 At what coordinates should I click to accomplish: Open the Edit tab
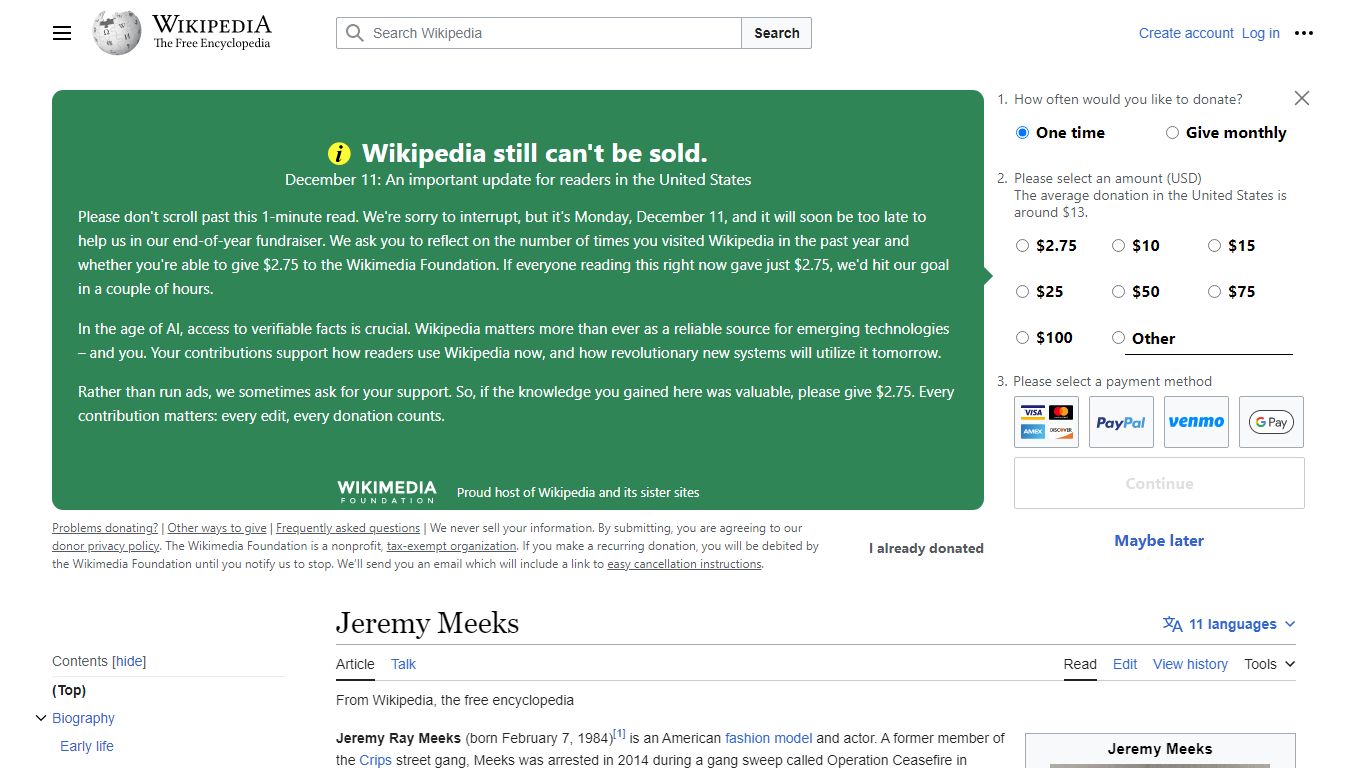pyautogui.click(x=1125, y=664)
